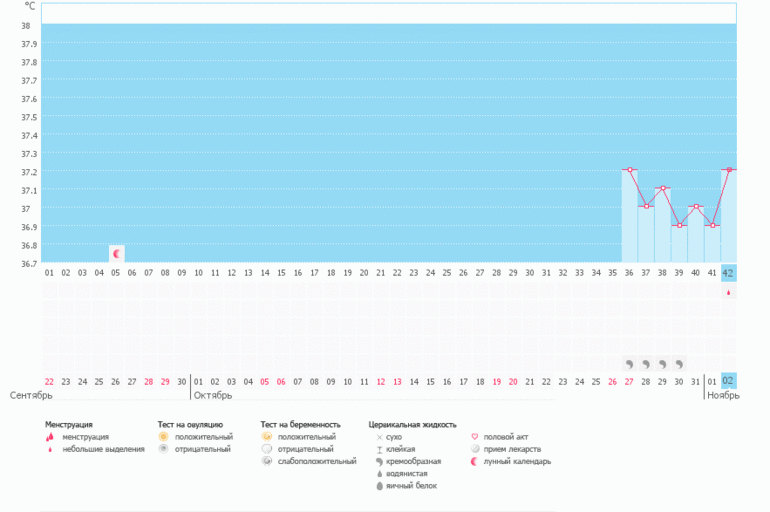The height and width of the screenshot is (512, 770).
Task: Click the pill icon for прием лекарств
Action: 474,449
